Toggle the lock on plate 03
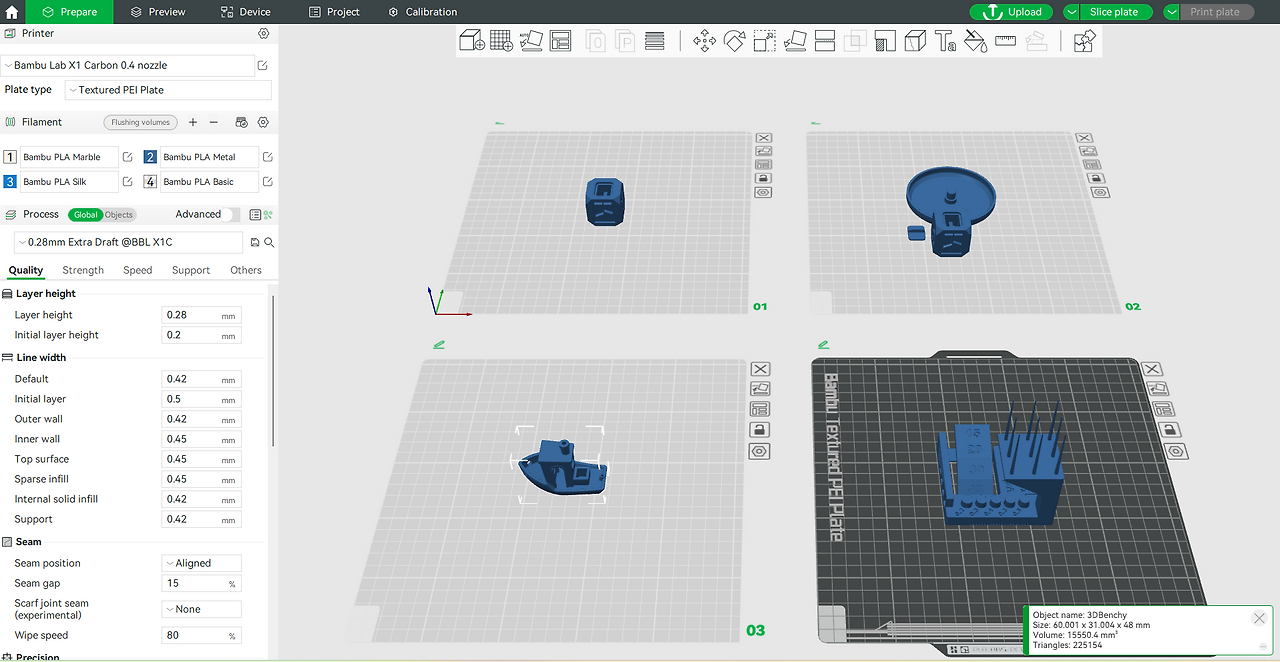Image resolution: width=1280 pixels, height=662 pixels. pyautogui.click(x=760, y=430)
